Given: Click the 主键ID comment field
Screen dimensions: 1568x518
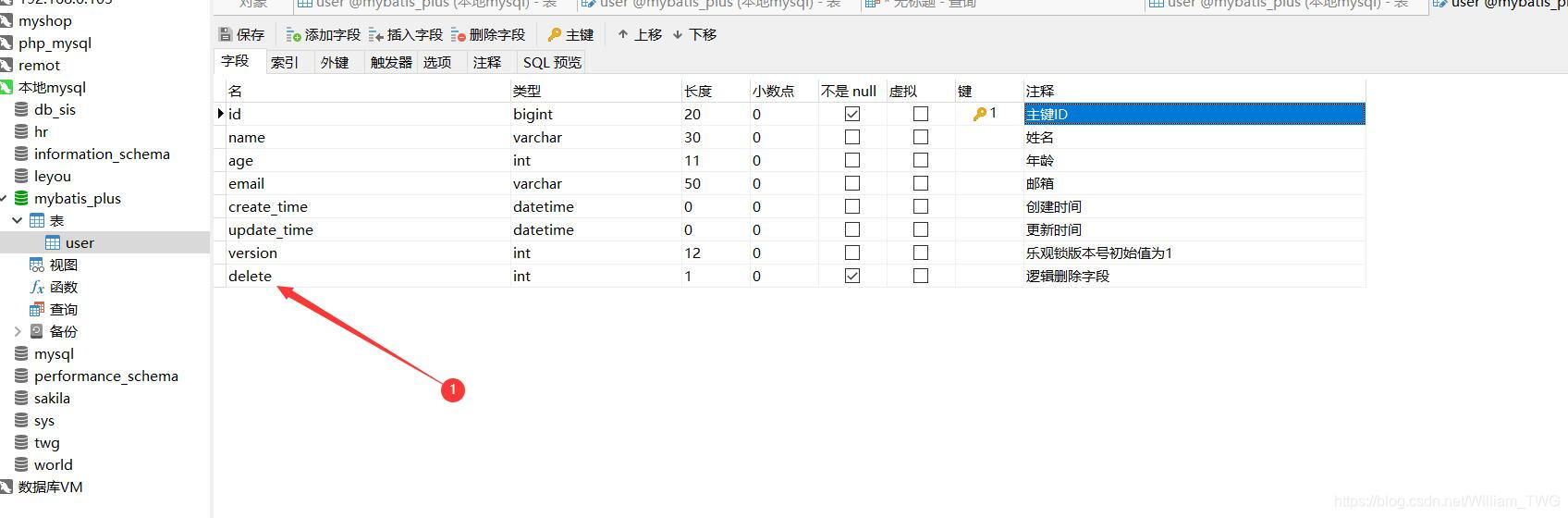Looking at the screenshot, I should coord(1194,114).
